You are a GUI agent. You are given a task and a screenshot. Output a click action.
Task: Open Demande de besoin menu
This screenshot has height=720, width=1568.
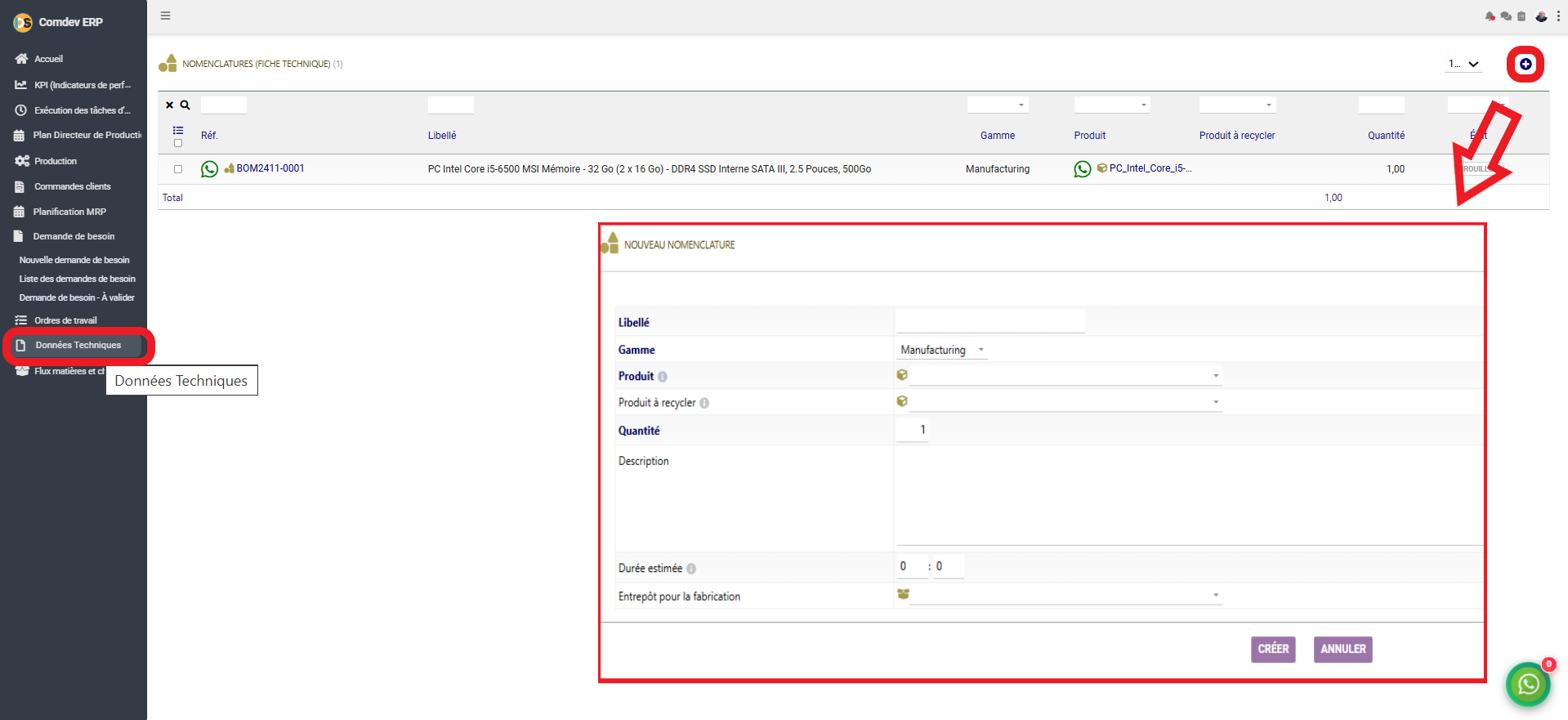point(74,236)
